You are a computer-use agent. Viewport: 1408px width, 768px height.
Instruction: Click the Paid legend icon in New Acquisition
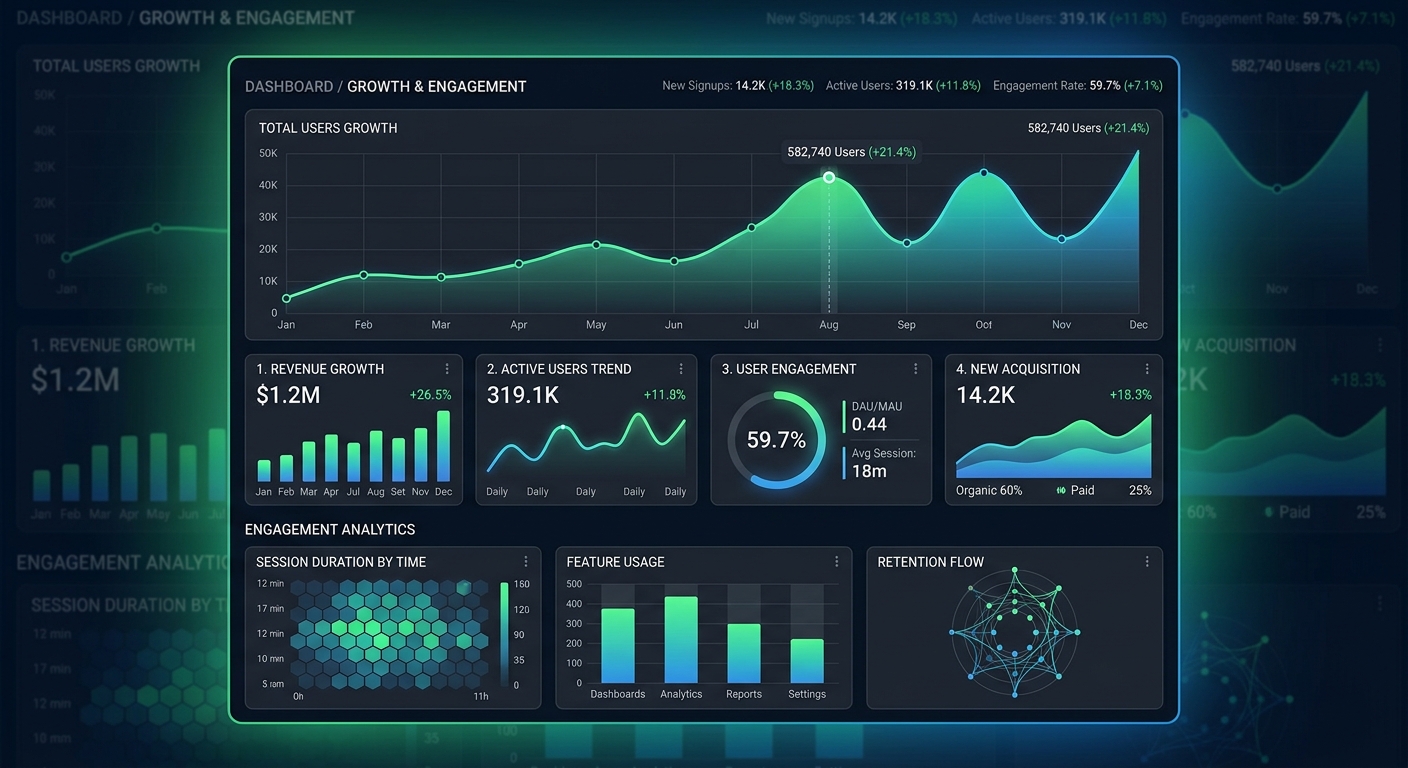pos(1061,491)
